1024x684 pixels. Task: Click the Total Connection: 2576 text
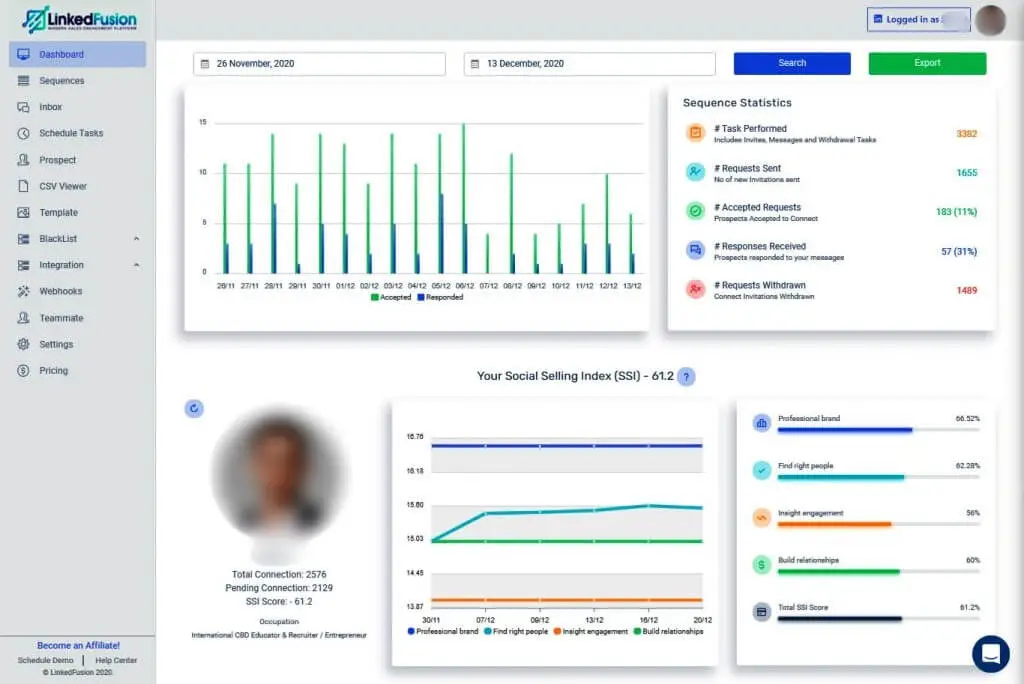coord(279,575)
